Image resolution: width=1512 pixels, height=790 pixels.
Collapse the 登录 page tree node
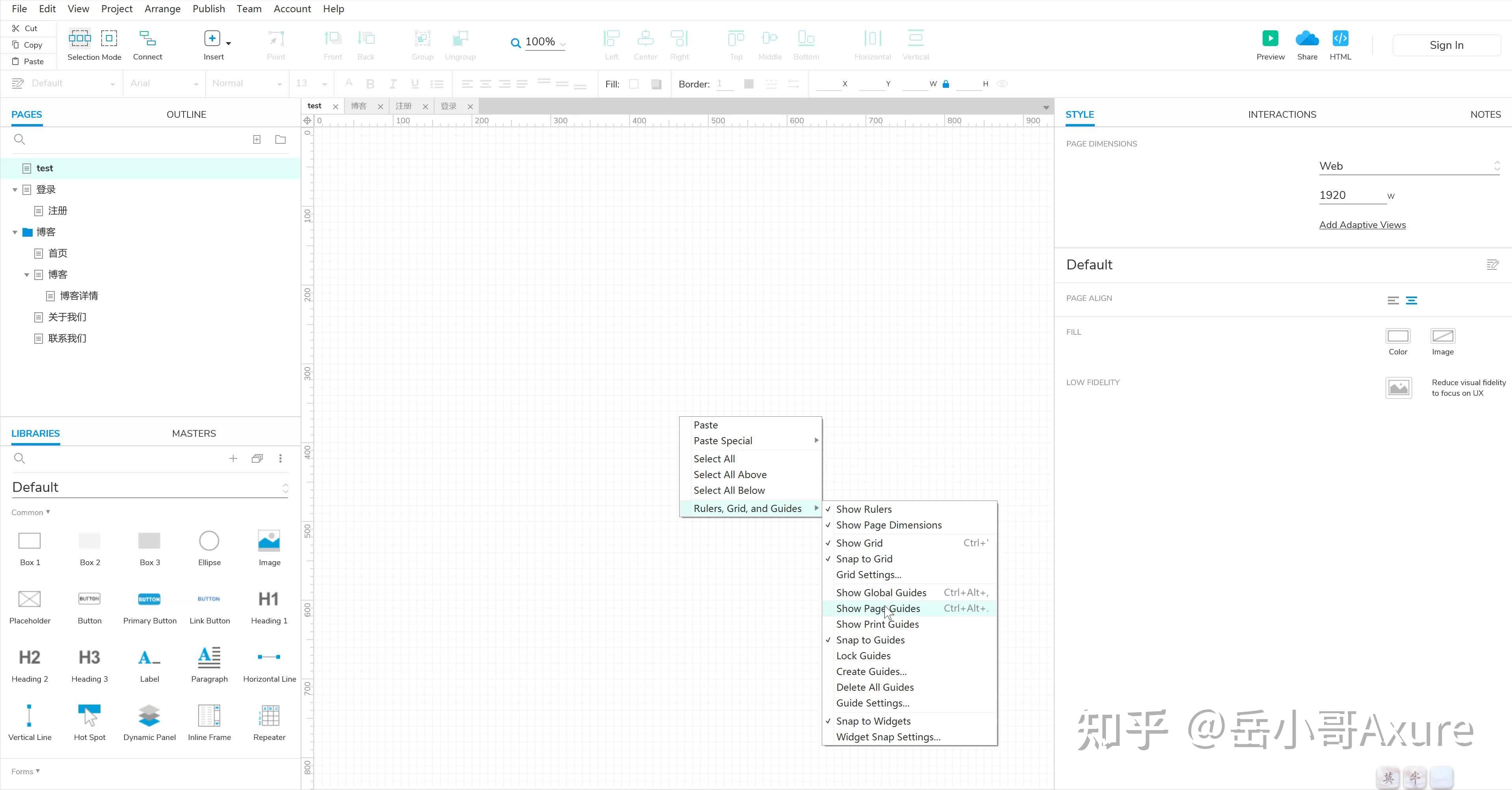coord(15,189)
